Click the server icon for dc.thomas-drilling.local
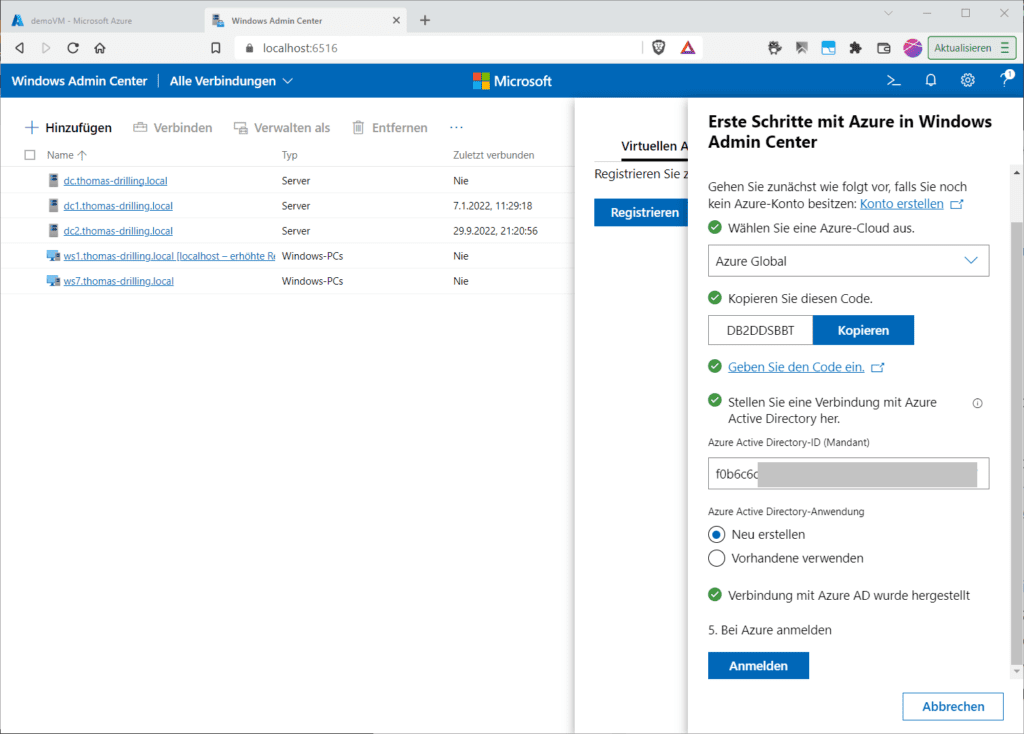 pos(54,180)
